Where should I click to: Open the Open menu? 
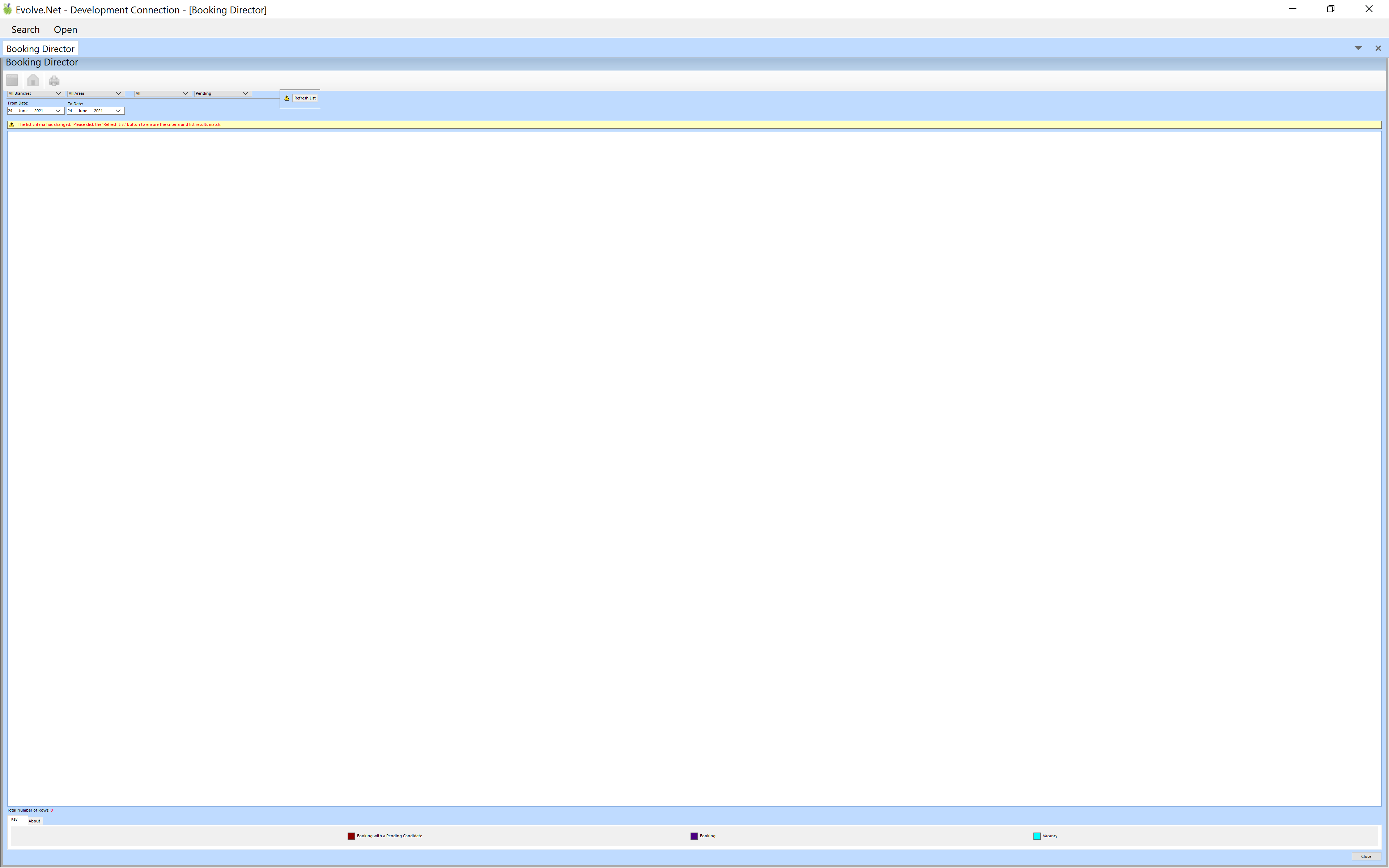[65, 30]
